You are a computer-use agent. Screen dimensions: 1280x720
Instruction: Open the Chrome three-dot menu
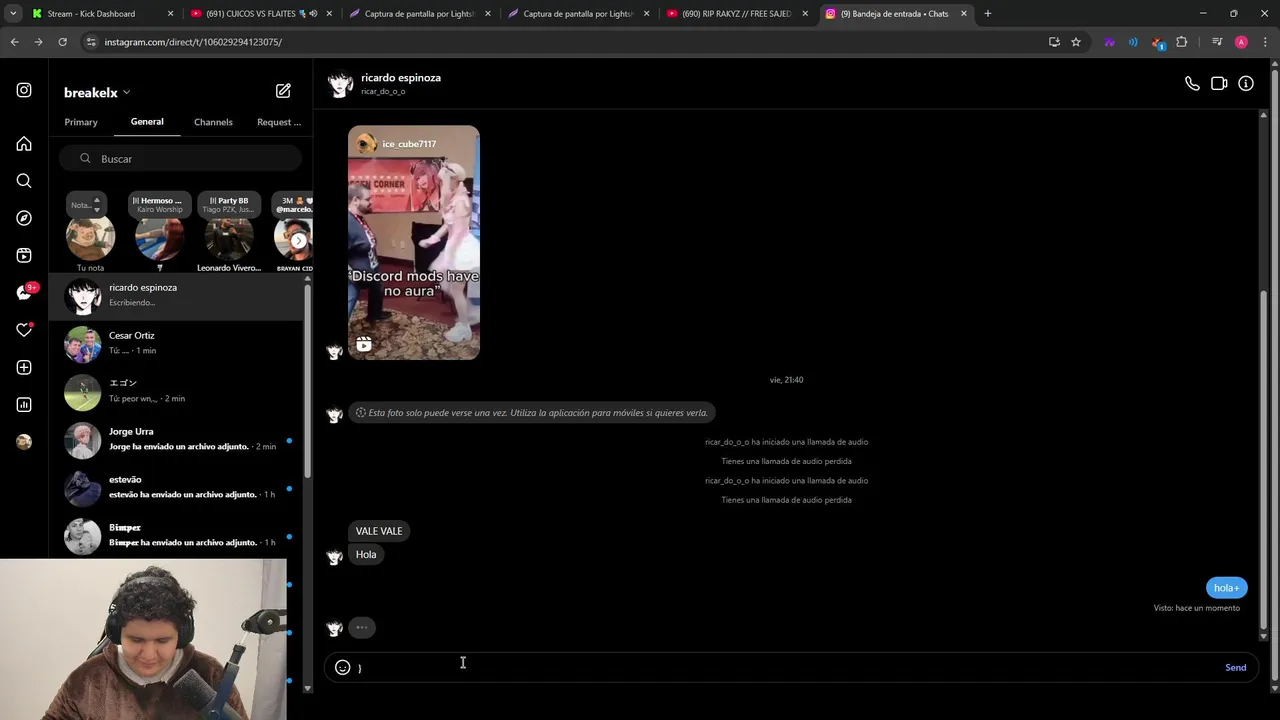[x=1265, y=42]
